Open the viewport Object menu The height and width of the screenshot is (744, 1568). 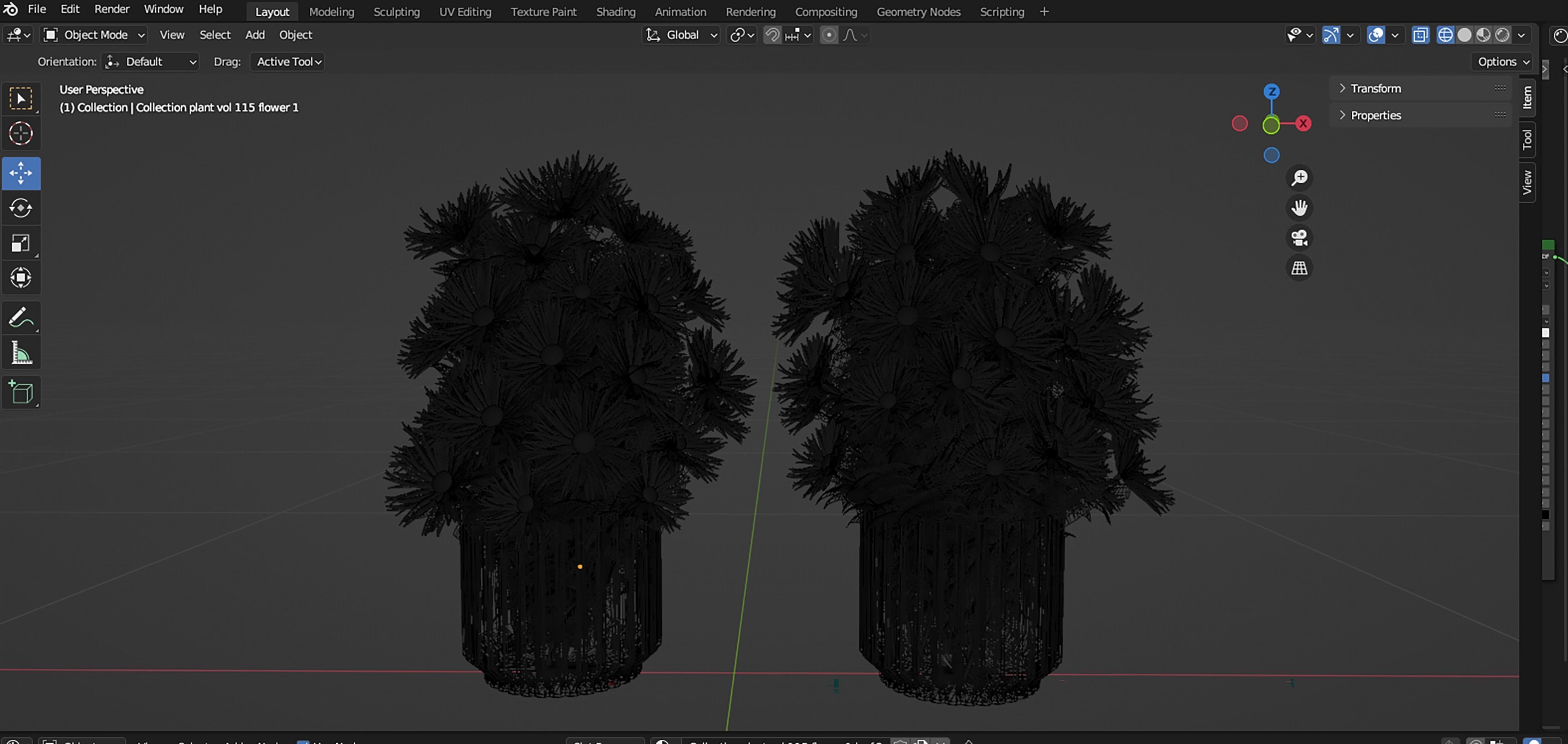coord(295,35)
